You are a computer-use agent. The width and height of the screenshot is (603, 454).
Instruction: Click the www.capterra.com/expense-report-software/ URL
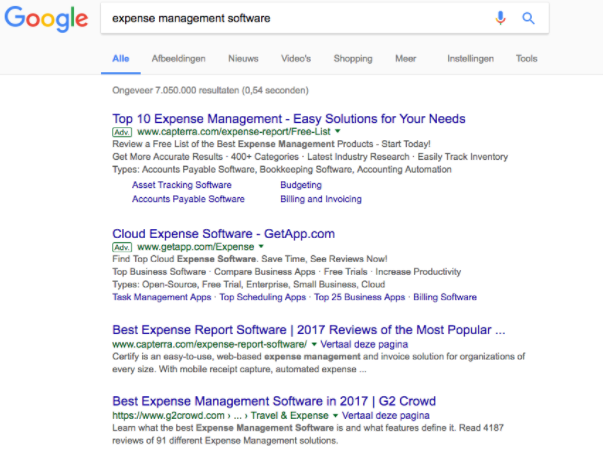click(x=209, y=344)
